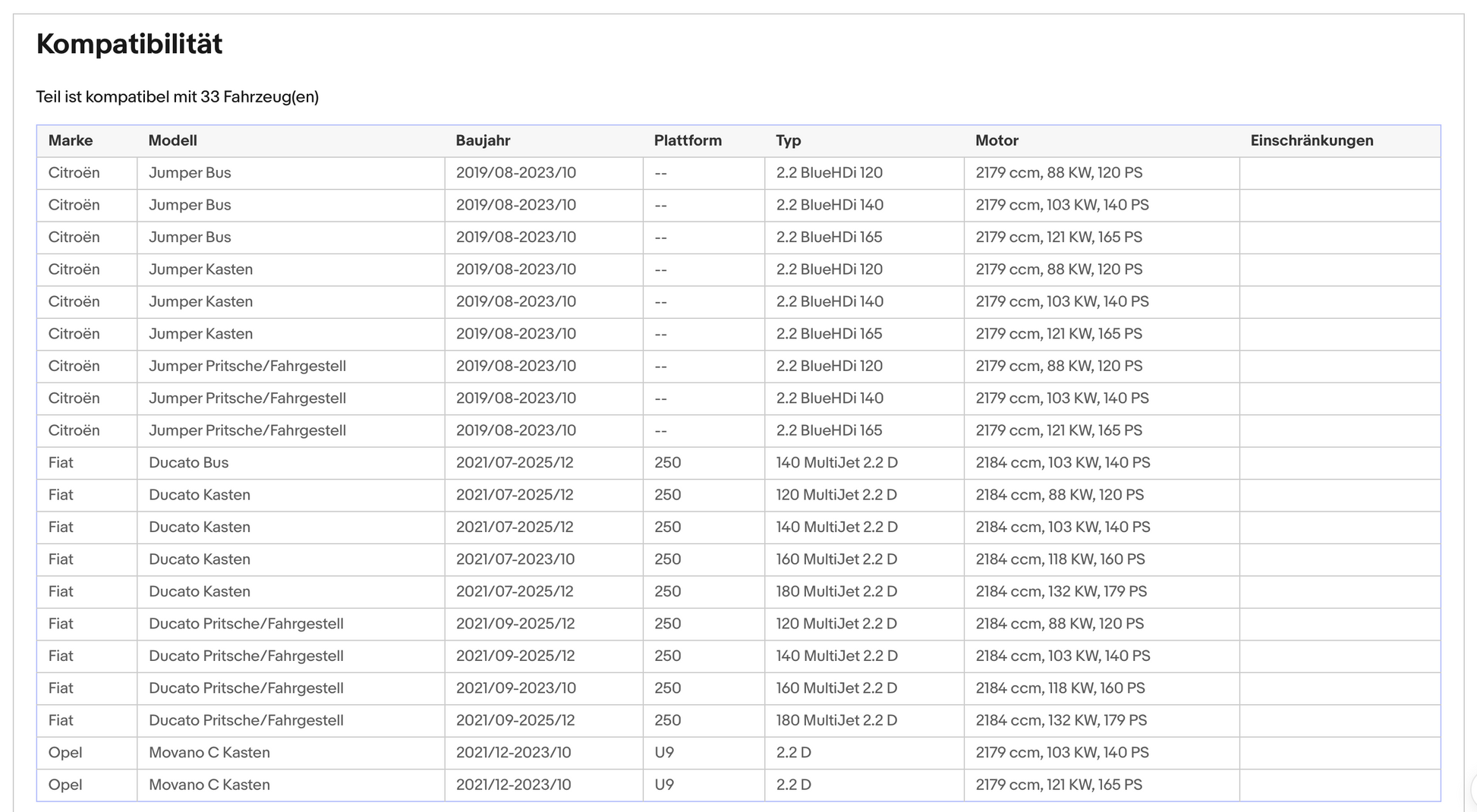Select the 2021/12-2023/10 year for Movano 140 PS
This screenshot has height=812, width=1477.
click(543, 753)
